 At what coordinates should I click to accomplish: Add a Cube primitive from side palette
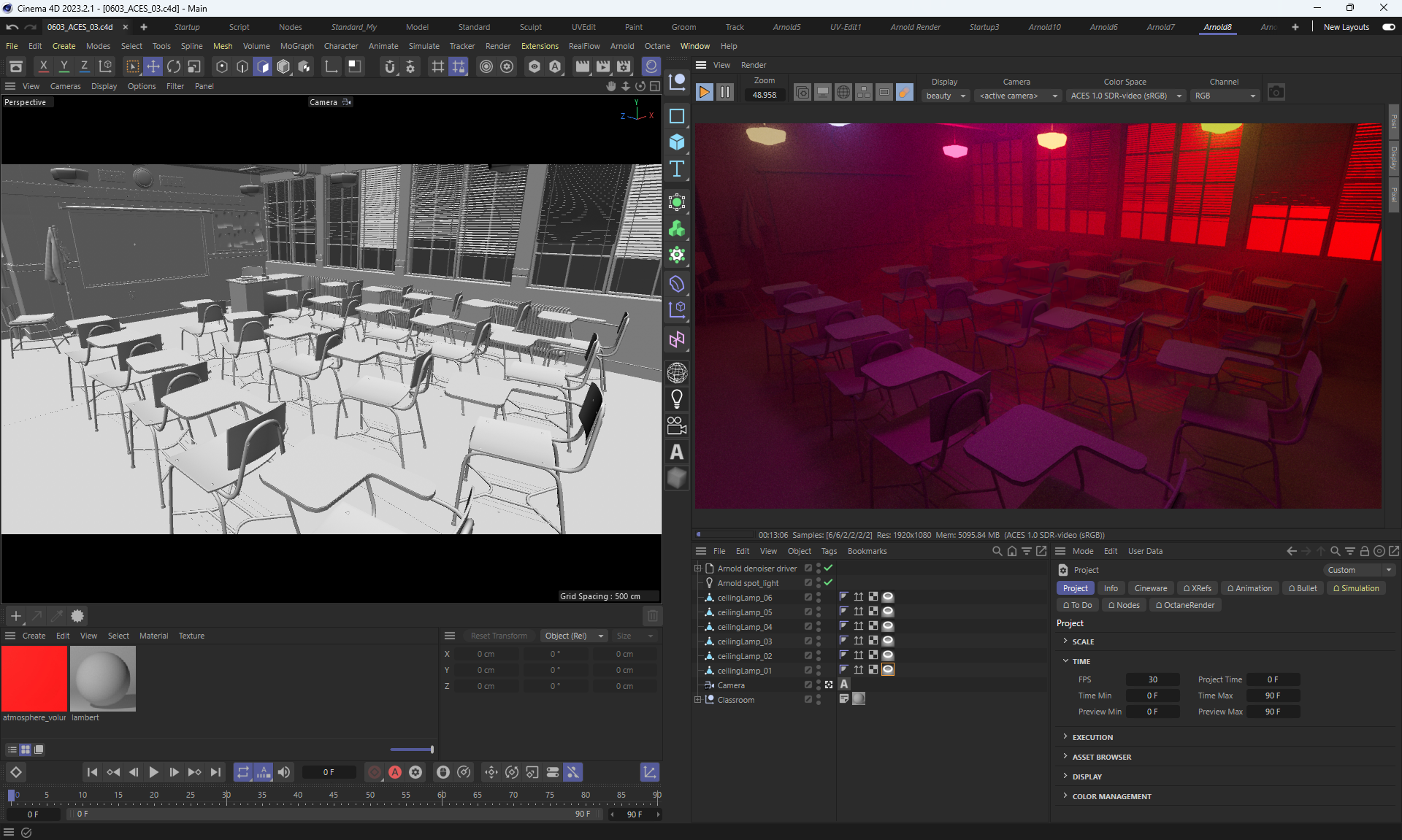(677, 142)
